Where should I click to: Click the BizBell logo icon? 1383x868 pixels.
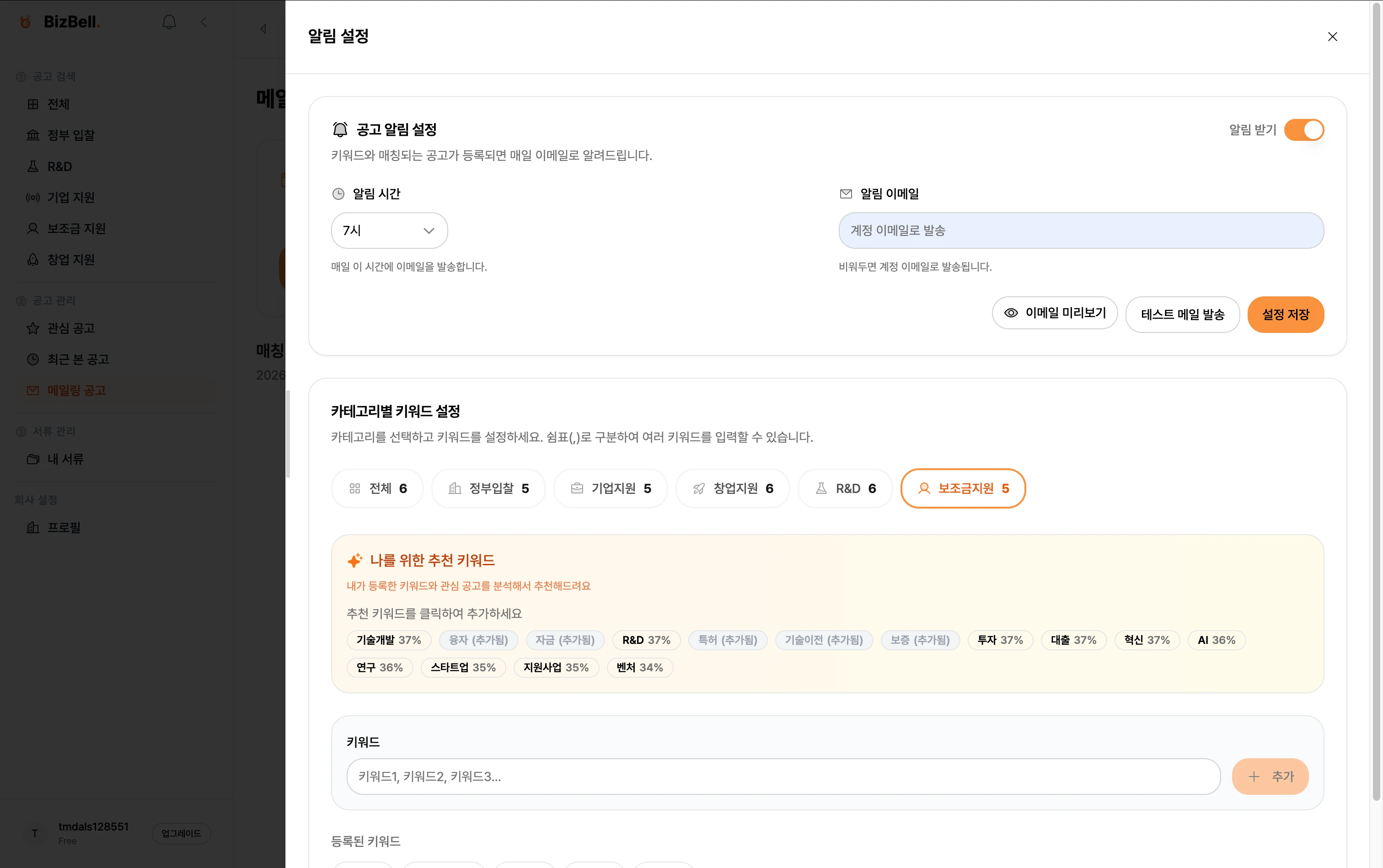click(x=26, y=22)
